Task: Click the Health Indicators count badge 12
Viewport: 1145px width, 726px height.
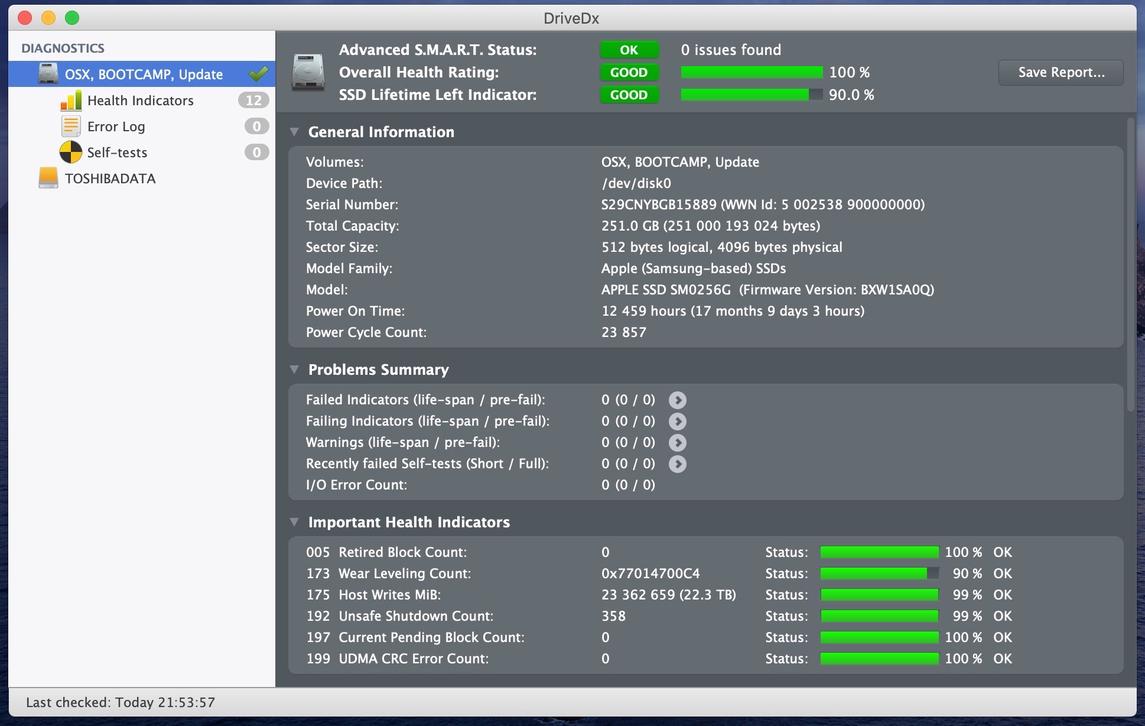Action: click(253, 100)
